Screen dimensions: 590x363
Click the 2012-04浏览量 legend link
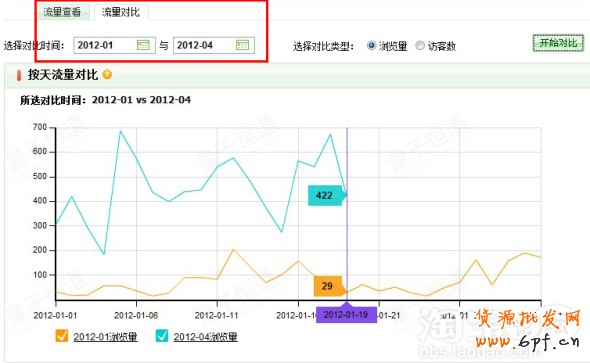205,336
